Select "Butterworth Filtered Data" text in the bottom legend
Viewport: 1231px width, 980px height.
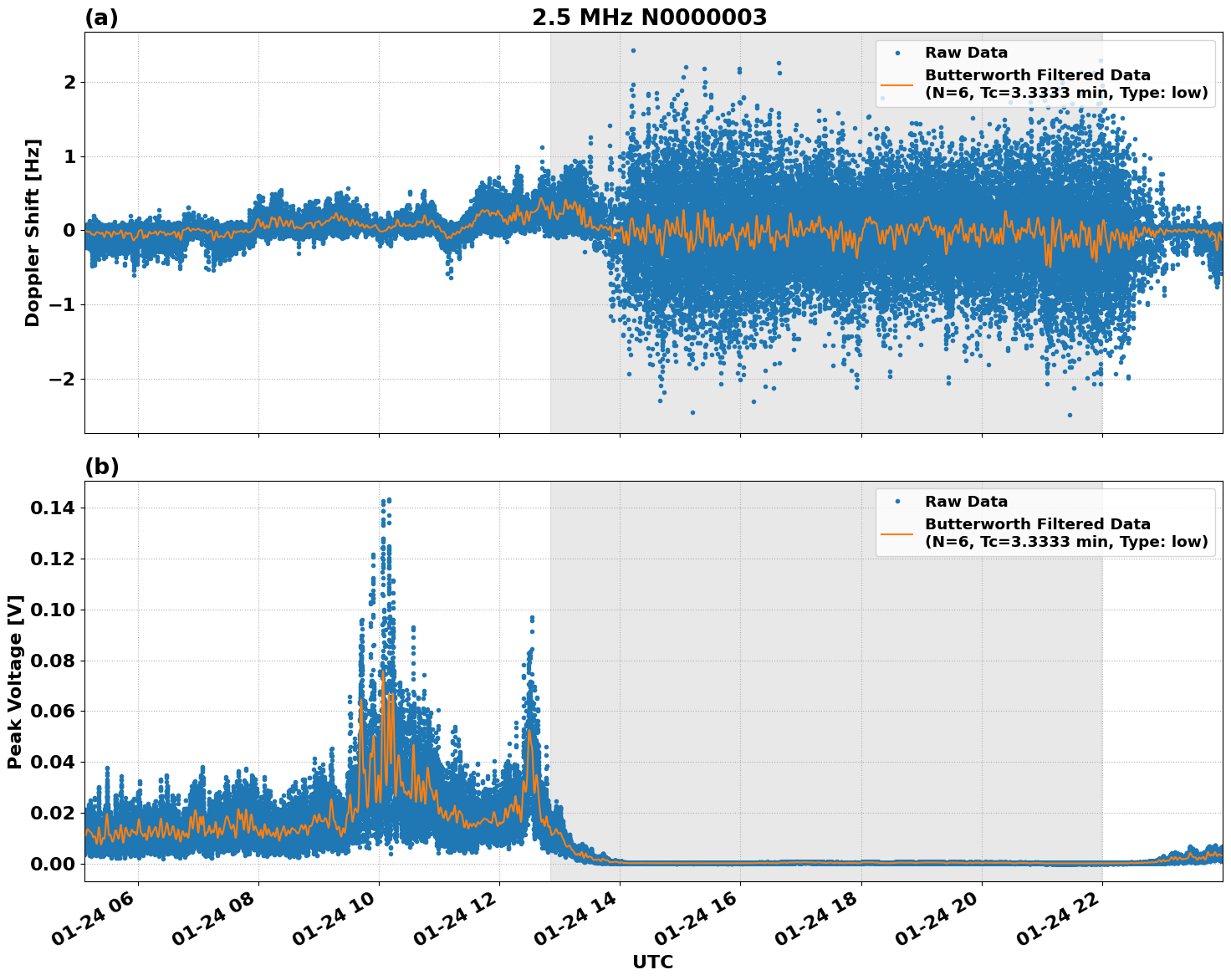pyautogui.click(x=1037, y=524)
